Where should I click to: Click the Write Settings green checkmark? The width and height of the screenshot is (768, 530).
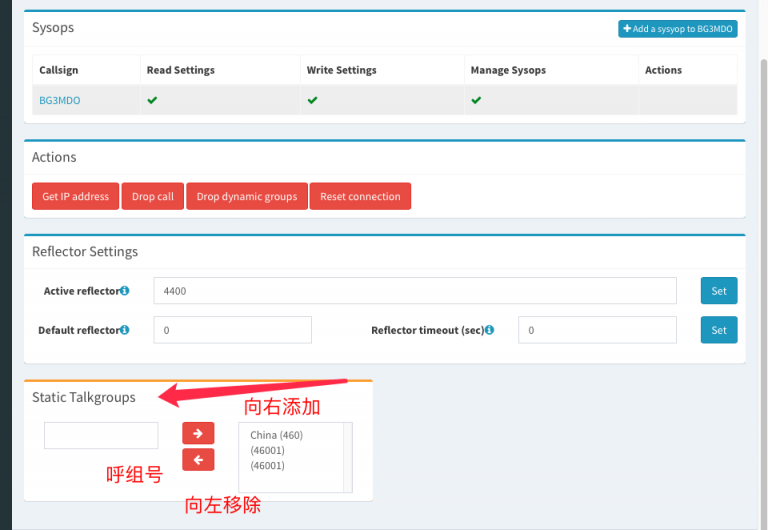pyautogui.click(x=312, y=100)
